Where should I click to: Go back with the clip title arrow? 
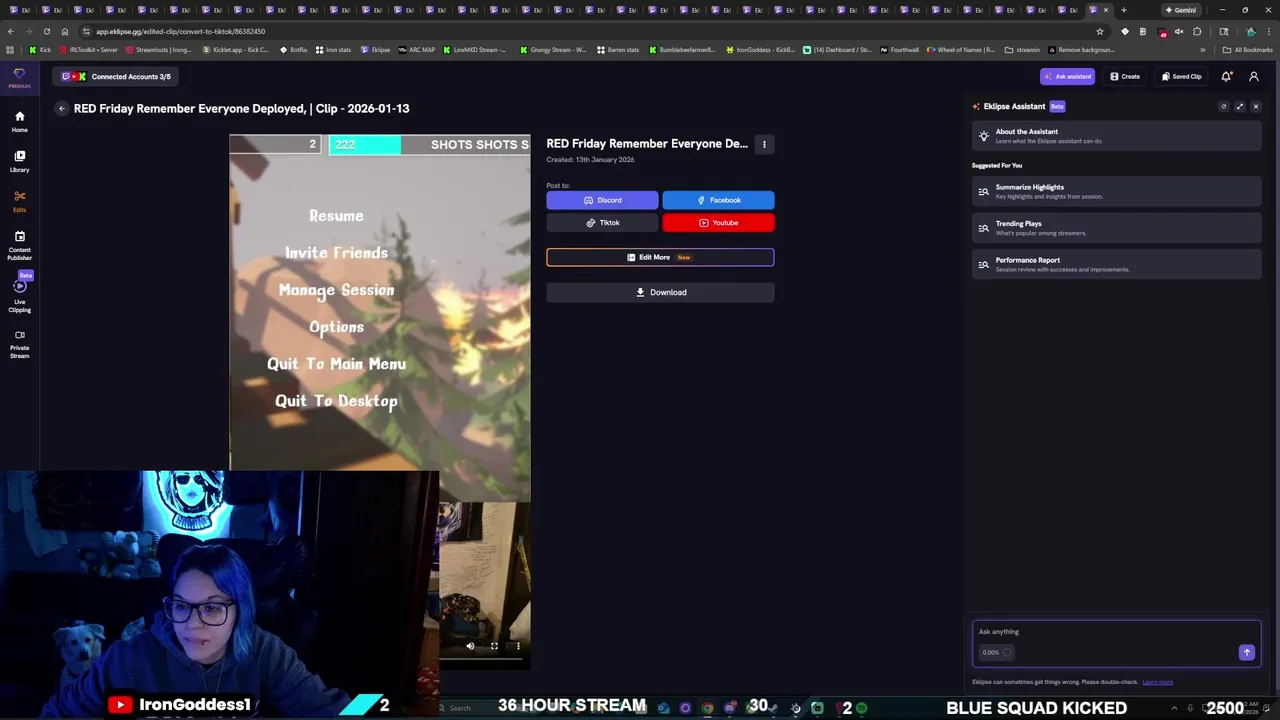[x=61, y=108]
